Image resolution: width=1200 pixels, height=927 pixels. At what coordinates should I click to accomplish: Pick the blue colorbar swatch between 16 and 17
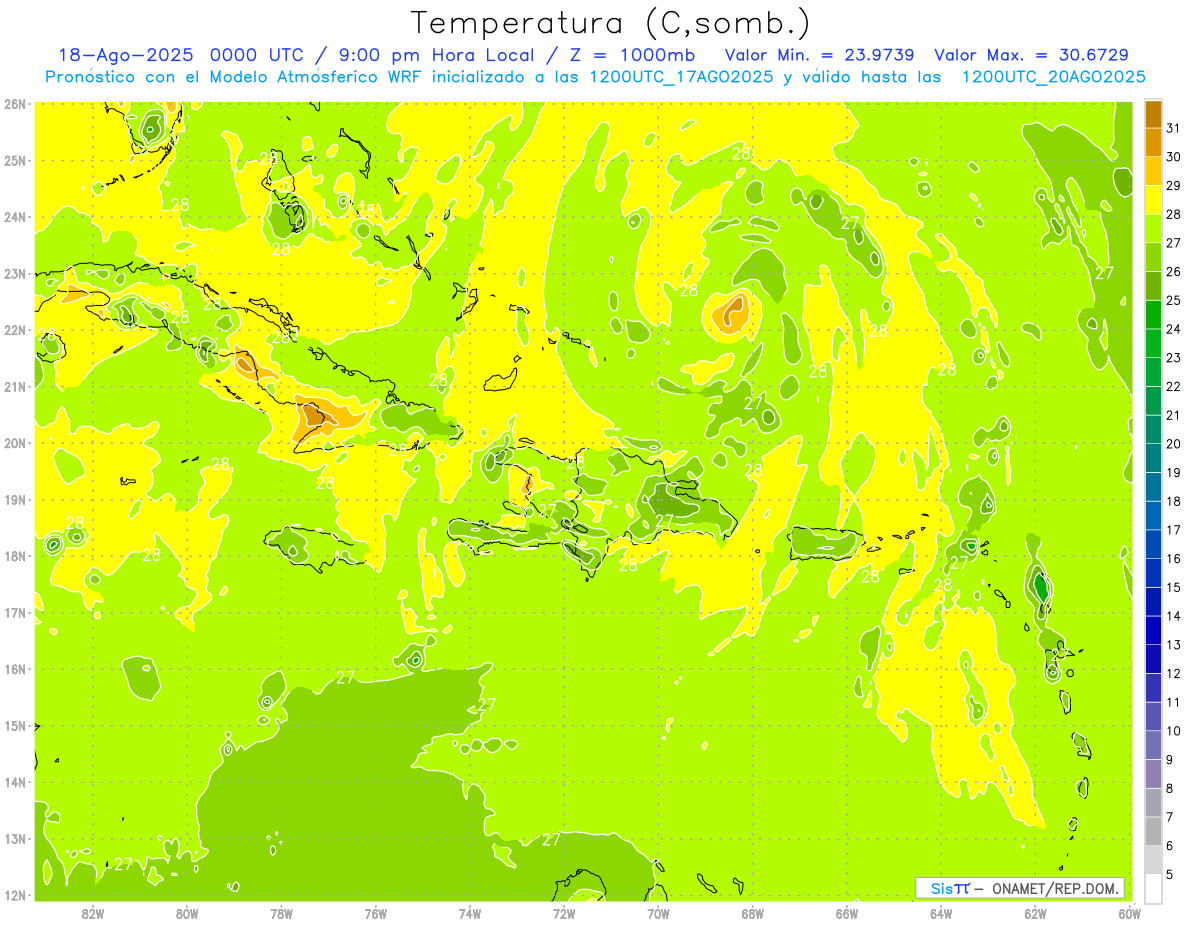pos(1153,544)
